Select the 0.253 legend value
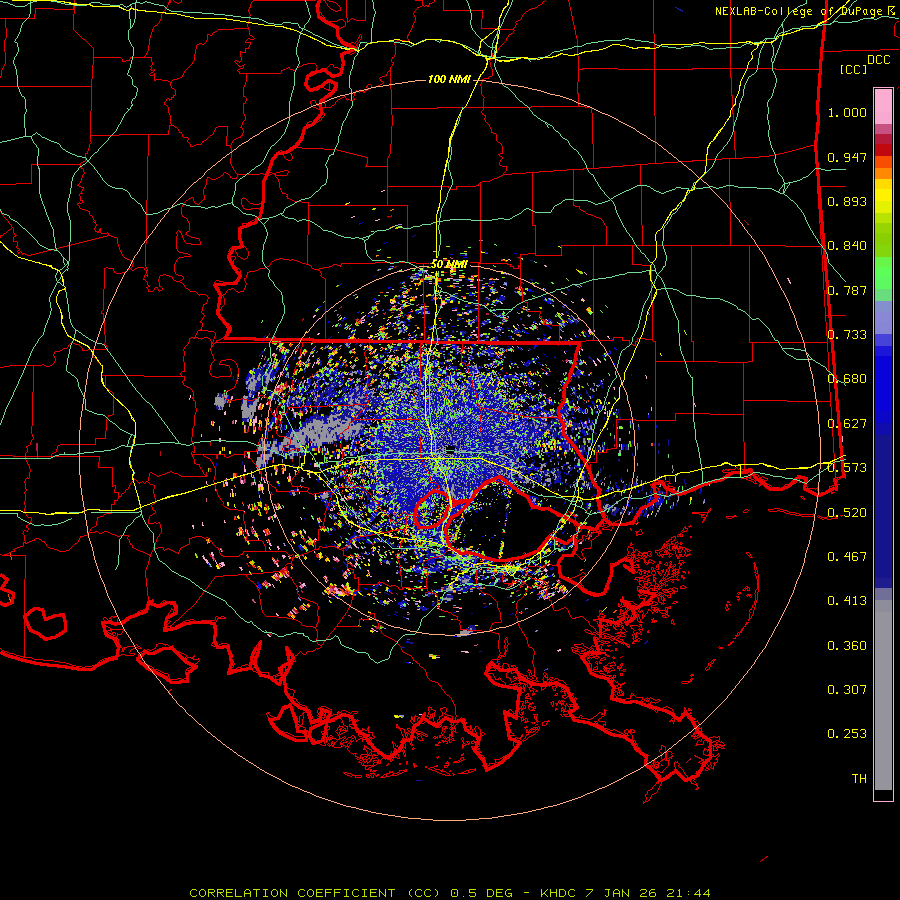 click(847, 734)
